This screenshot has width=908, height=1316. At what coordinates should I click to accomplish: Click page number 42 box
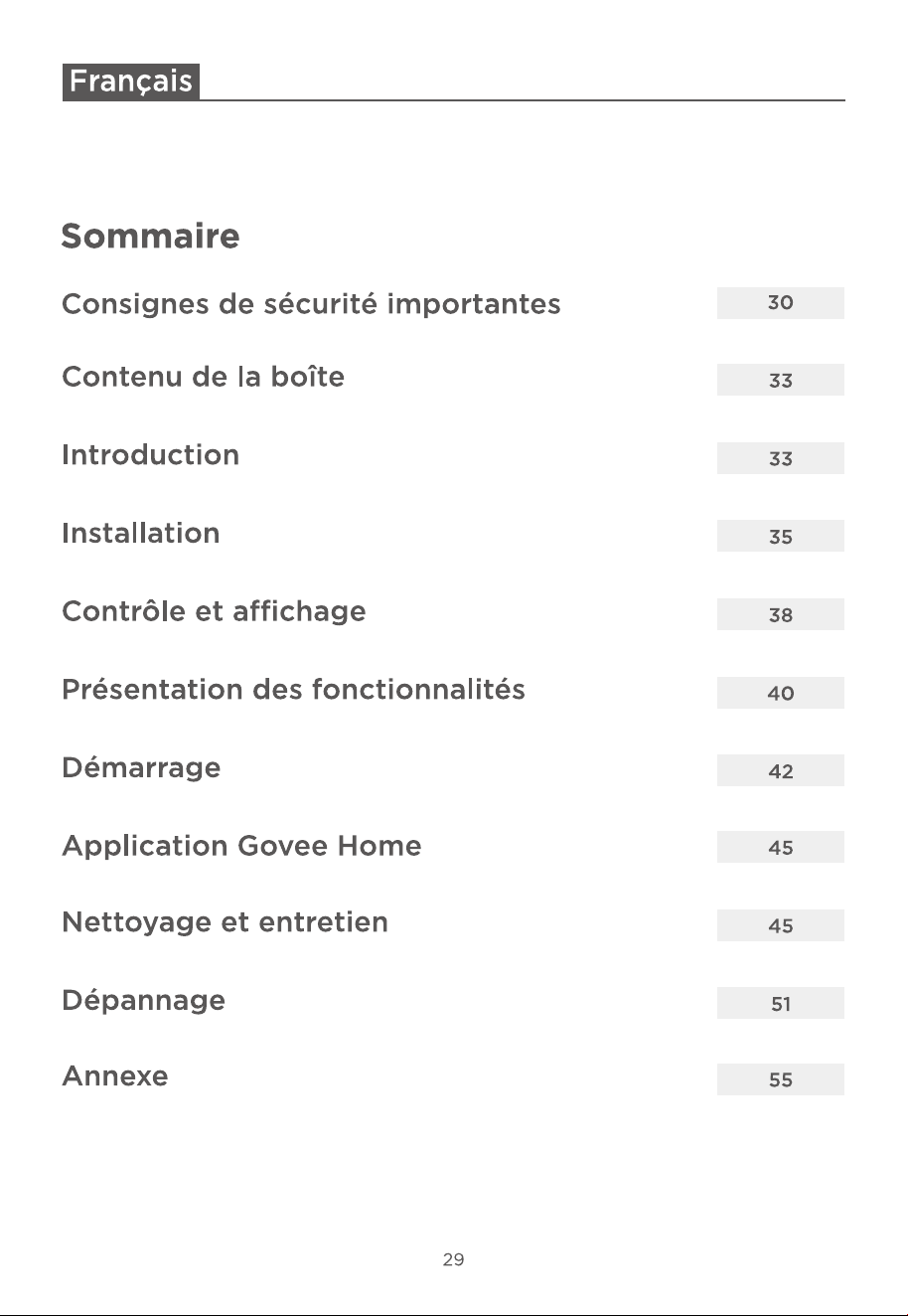(781, 770)
